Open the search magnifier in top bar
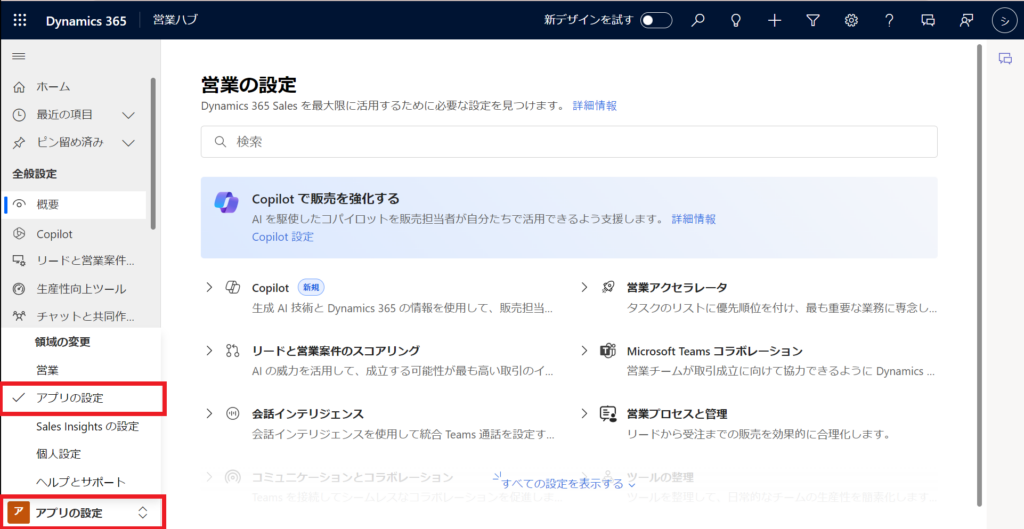This screenshot has height=529, width=1024. coord(698,20)
